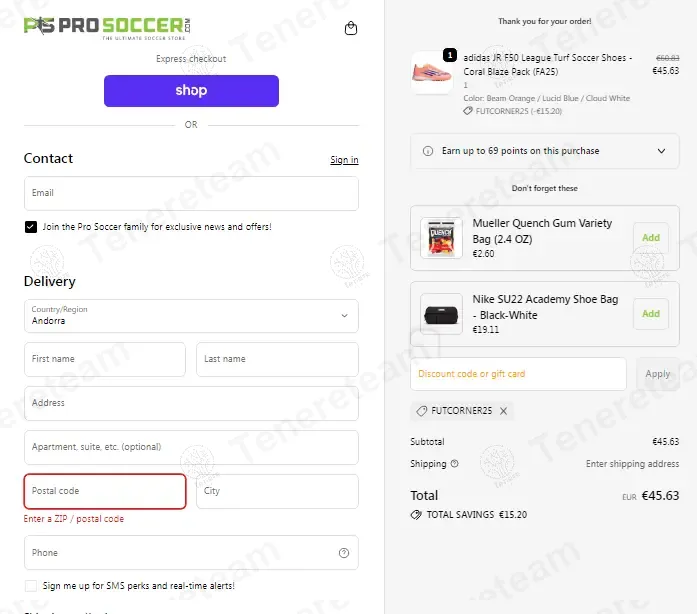Click the adidas F50 shoe thumbnail
The width and height of the screenshot is (697, 614).
click(431, 73)
